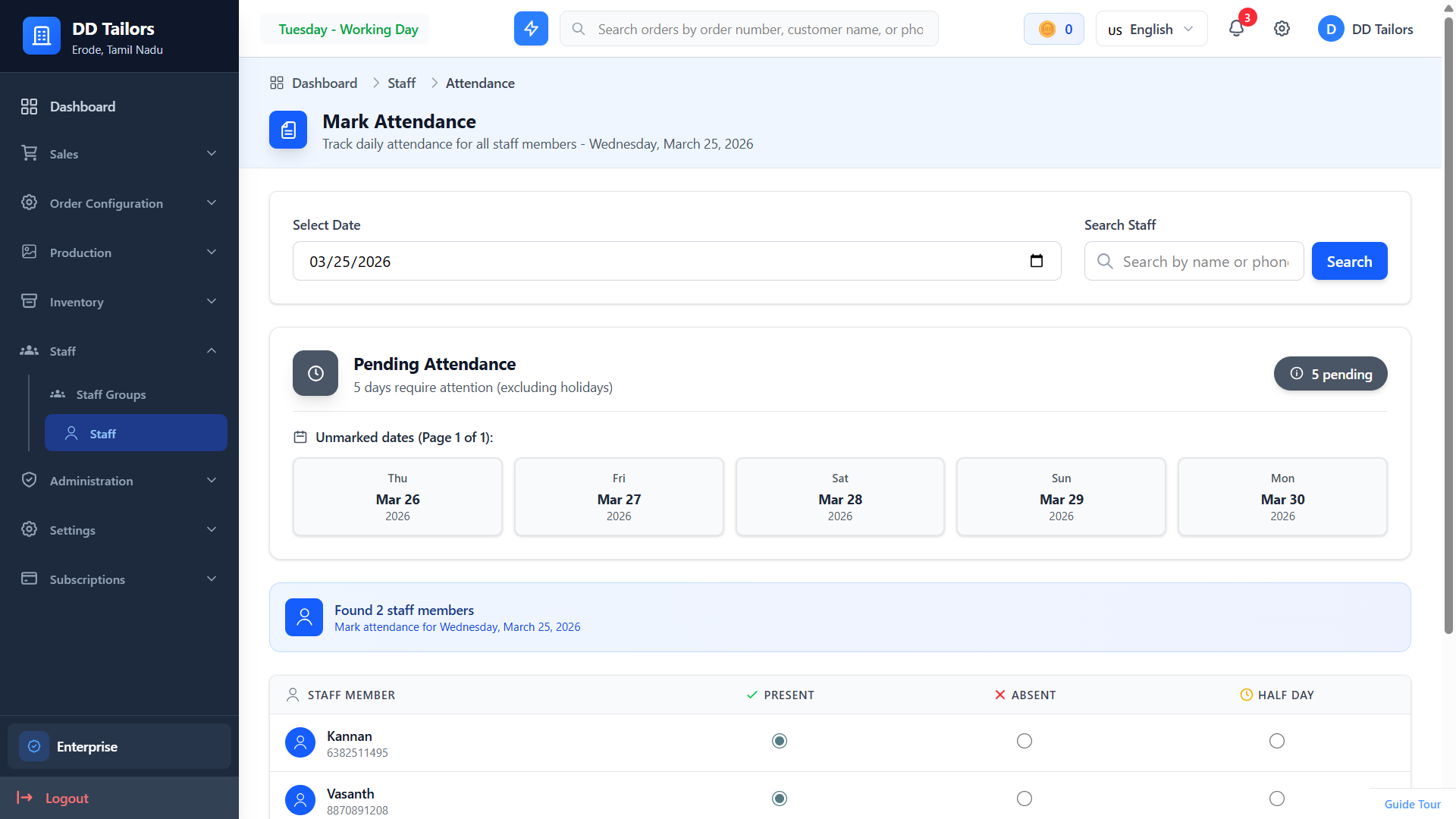
Task: Mark Kannan as Half Day
Action: pyautogui.click(x=1277, y=741)
